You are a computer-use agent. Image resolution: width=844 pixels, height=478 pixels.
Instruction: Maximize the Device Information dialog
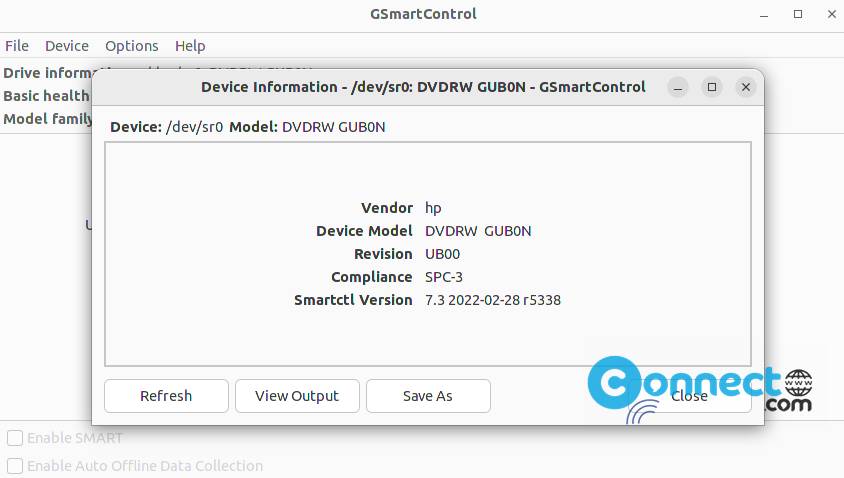click(712, 87)
